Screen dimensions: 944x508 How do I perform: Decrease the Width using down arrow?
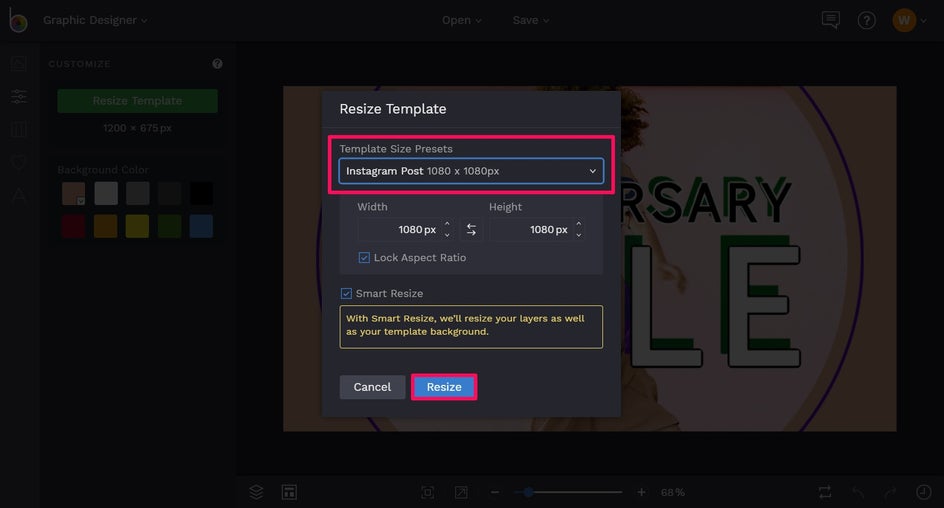pyautogui.click(x=447, y=235)
